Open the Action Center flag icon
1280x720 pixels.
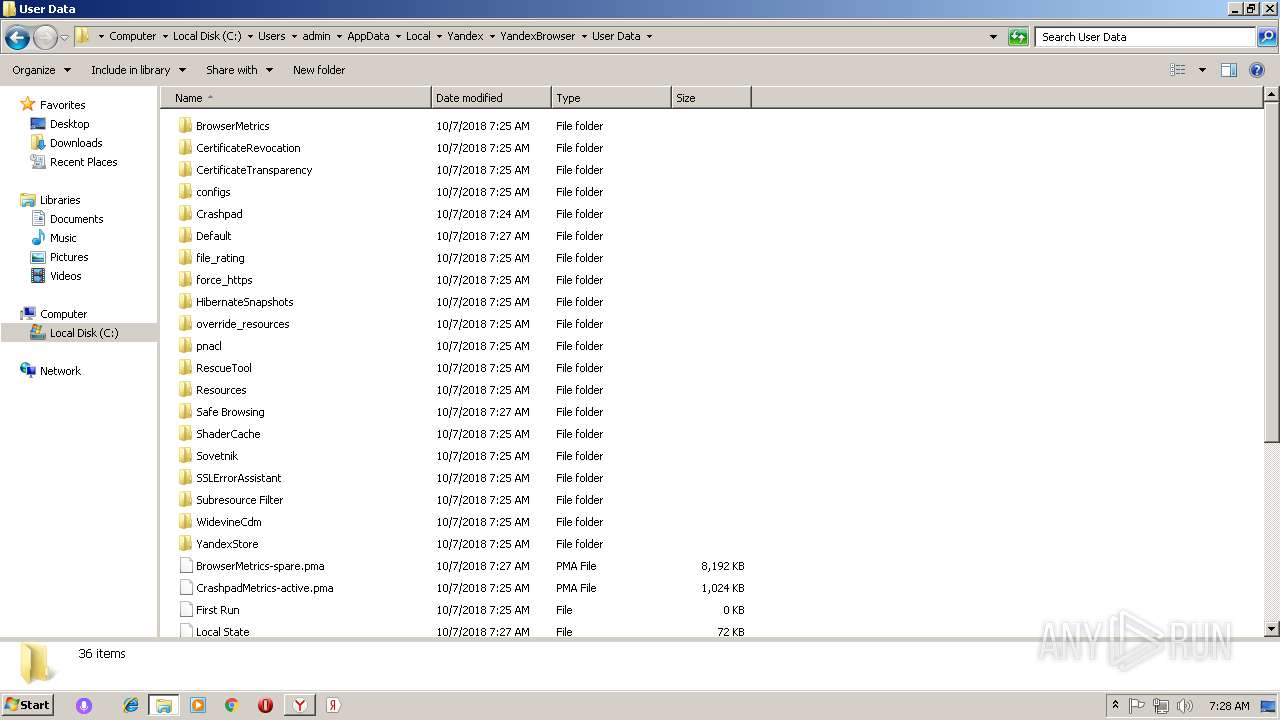click(x=1137, y=706)
